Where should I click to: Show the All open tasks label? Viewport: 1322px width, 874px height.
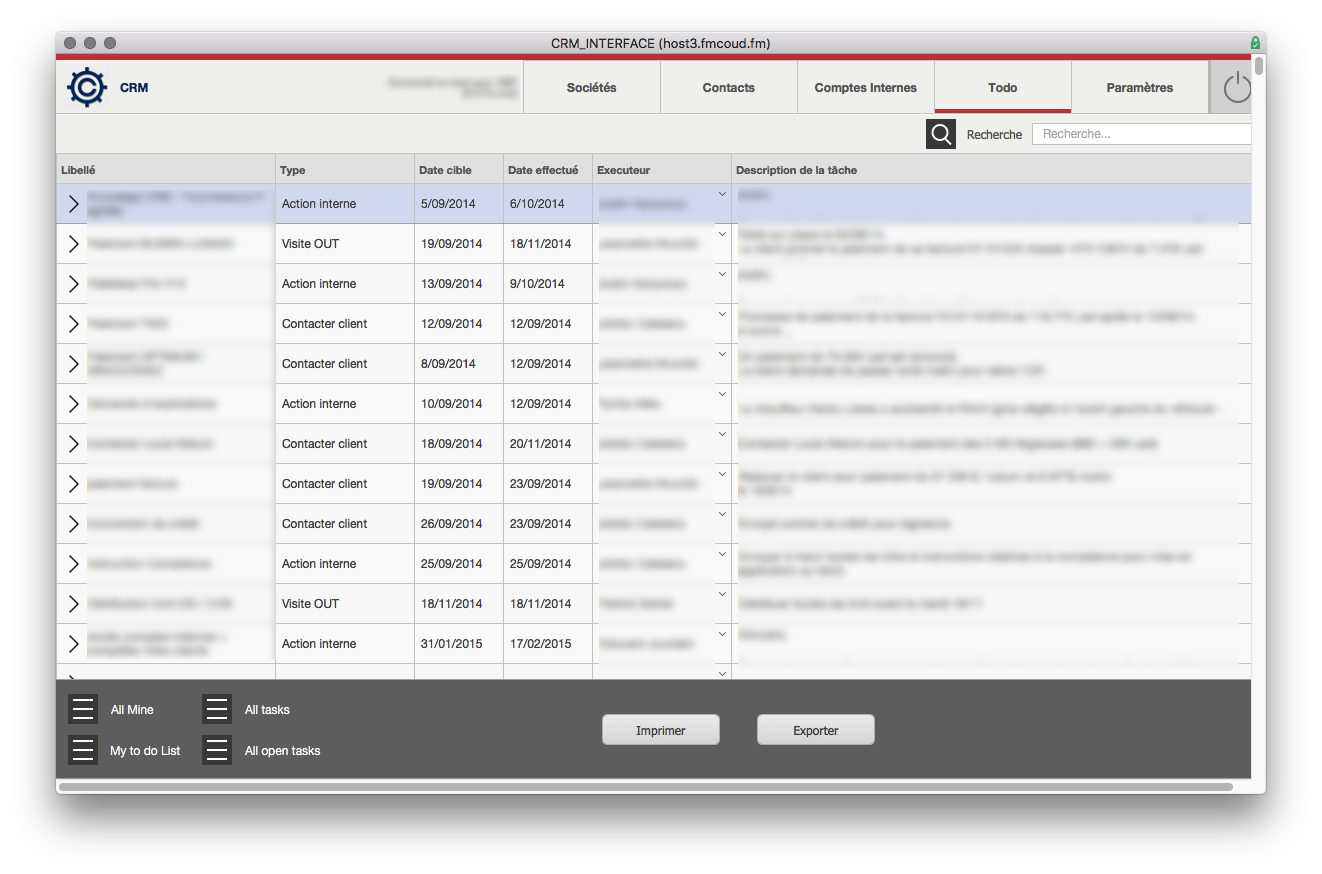pyautogui.click(x=283, y=751)
